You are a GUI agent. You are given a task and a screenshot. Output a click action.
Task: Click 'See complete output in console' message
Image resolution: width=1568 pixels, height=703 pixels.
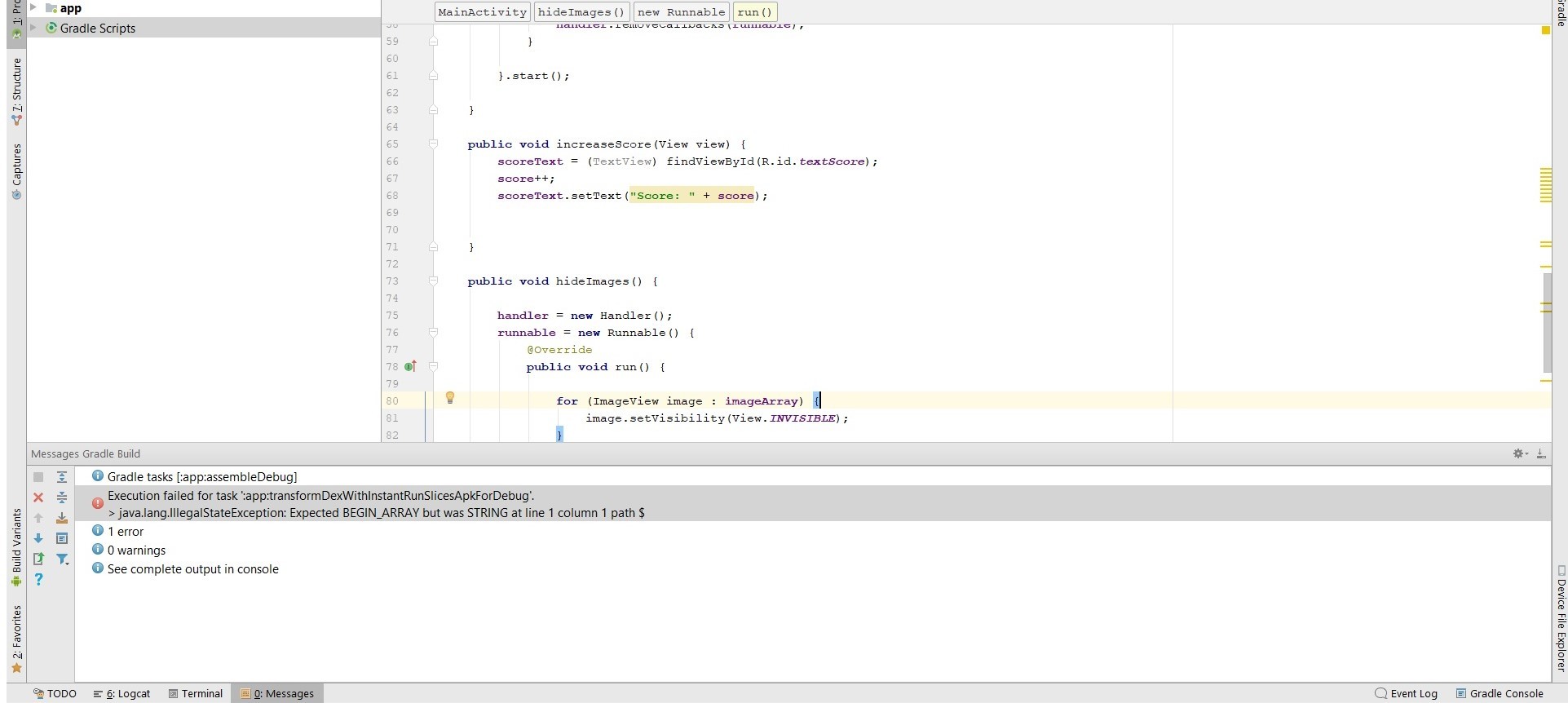pos(193,569)
